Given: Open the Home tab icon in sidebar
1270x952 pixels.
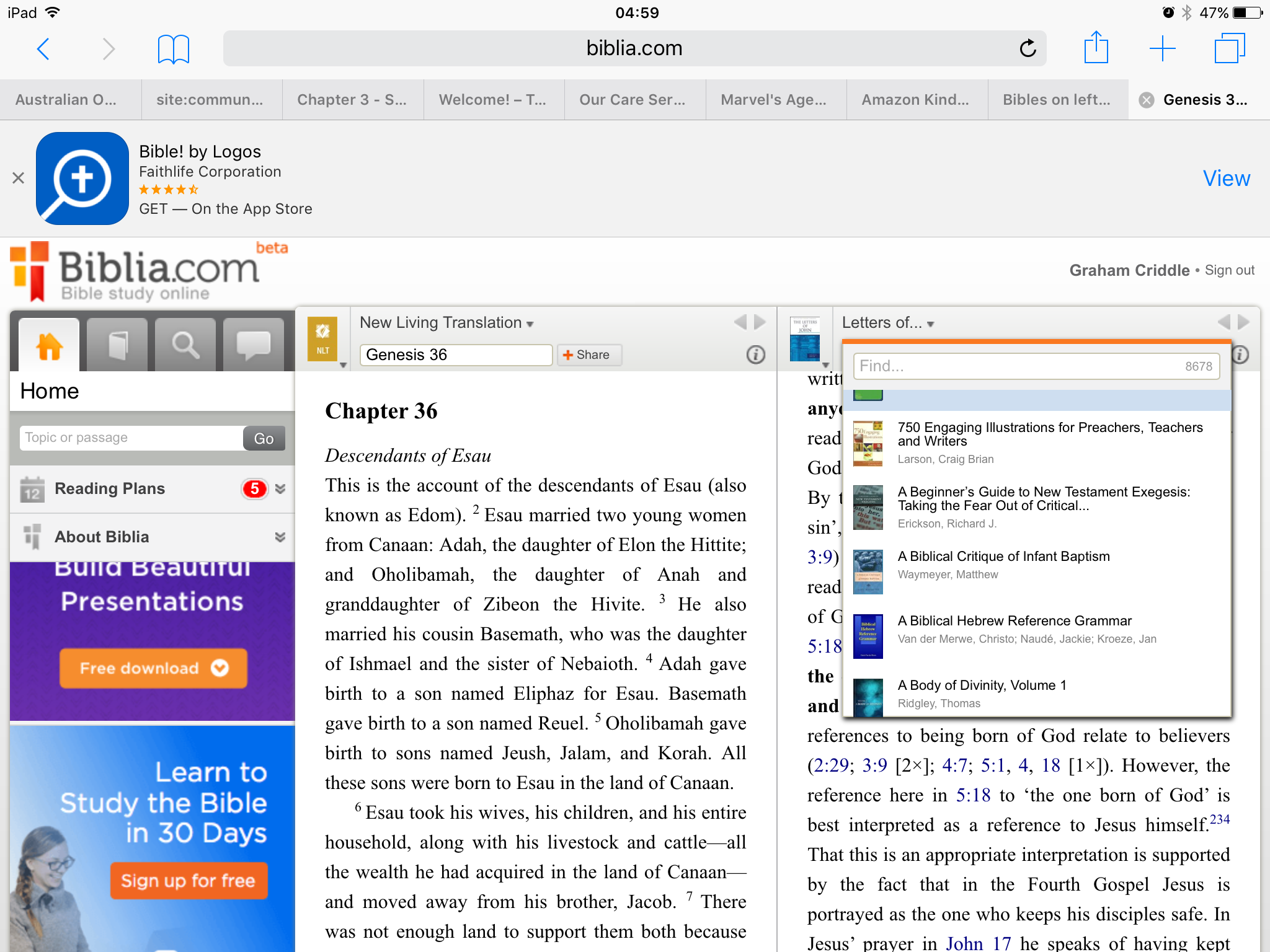Looking at the screenshot, I should coord(49,345).
